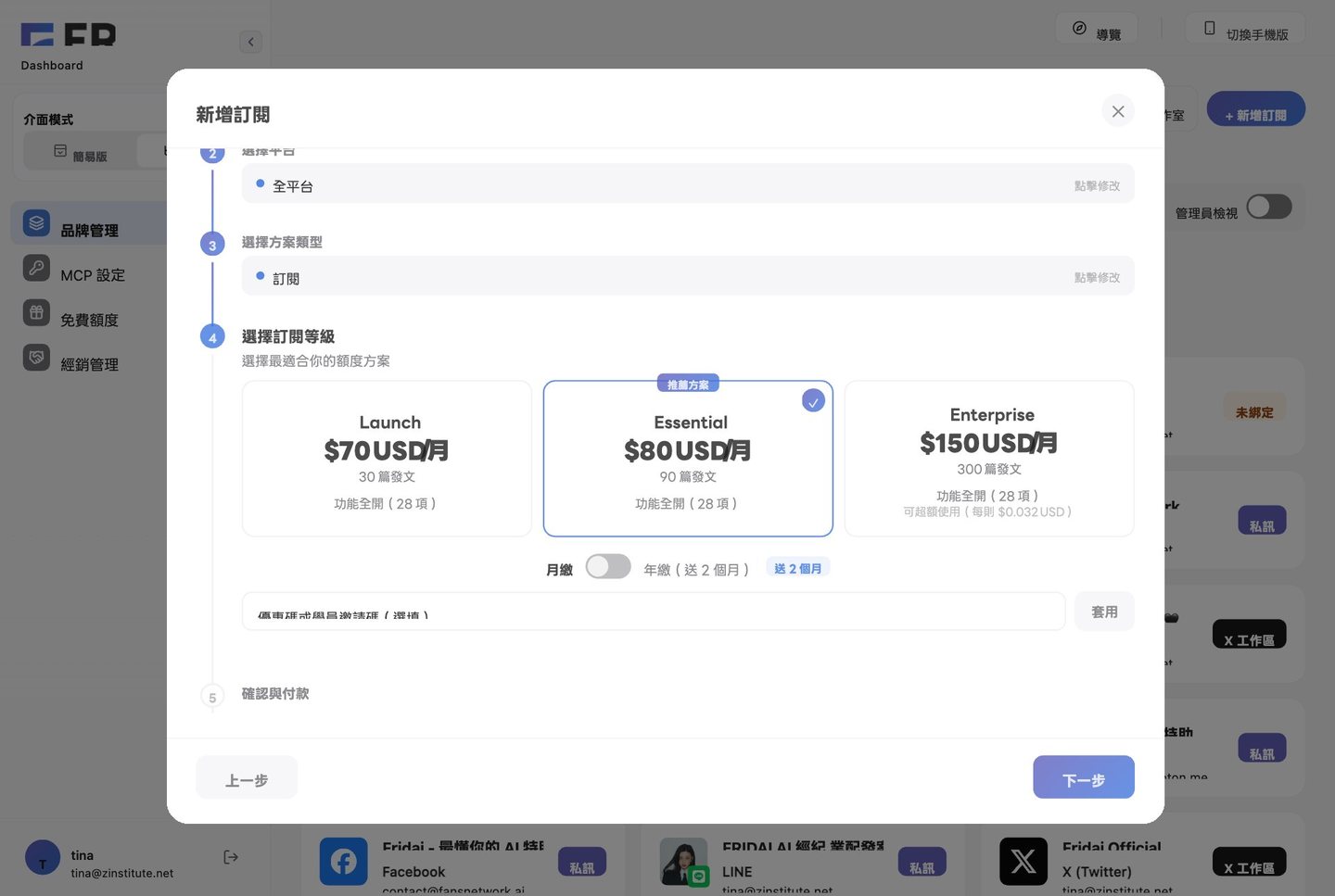Open the 導覽 tour button
The height and width of the screenshot is (896, 1335).
(x=1097, y=30)
